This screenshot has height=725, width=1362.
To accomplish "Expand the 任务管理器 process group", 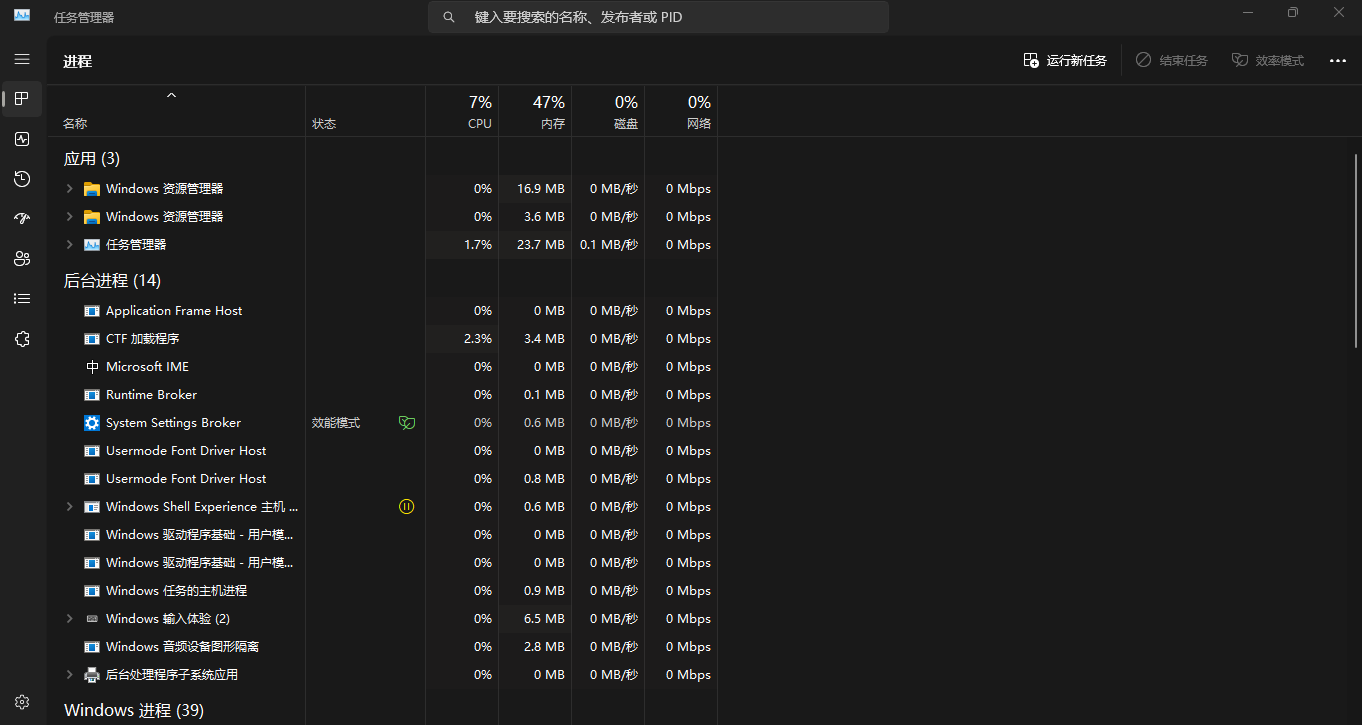I will click(x=69, y=245).
